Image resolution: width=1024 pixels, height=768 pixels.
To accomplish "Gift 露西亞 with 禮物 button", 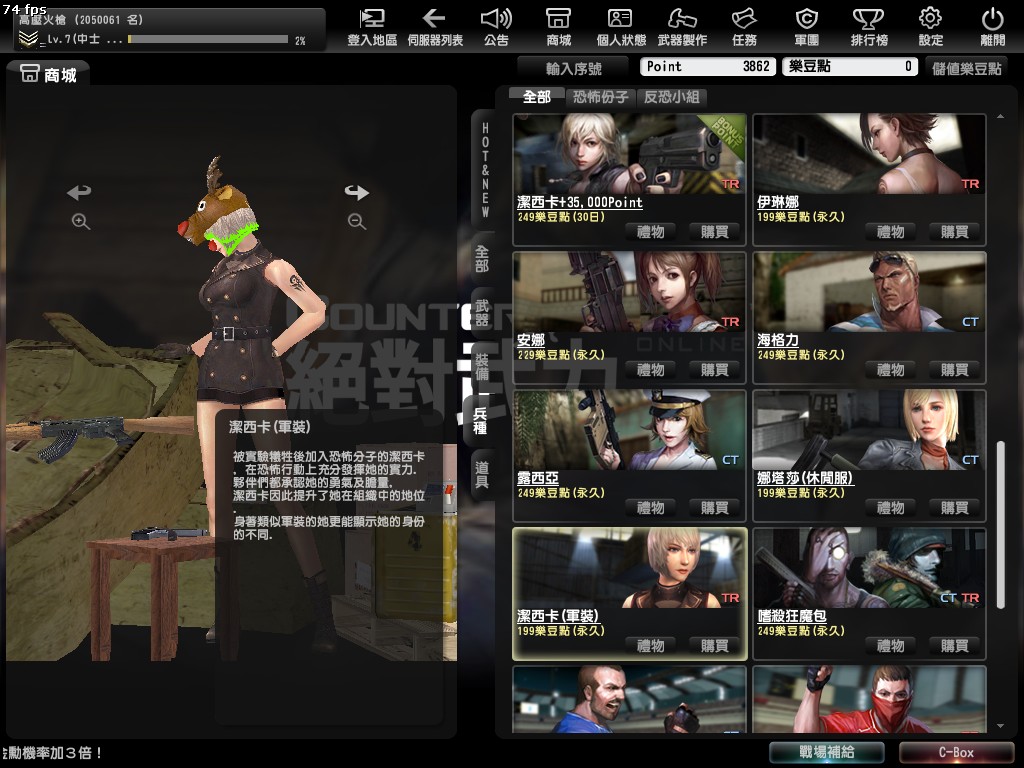I will coord(650,508).
